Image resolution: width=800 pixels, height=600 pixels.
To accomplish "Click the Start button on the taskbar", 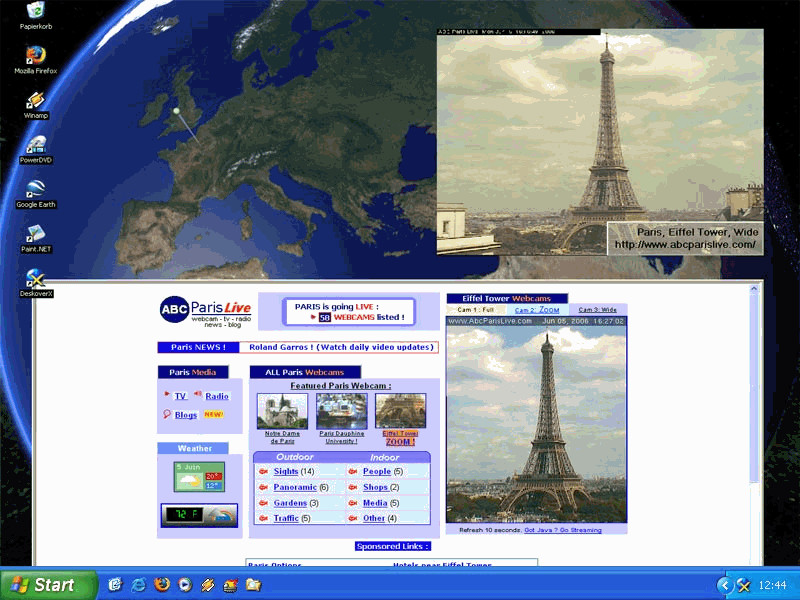I will coord(49,585).
